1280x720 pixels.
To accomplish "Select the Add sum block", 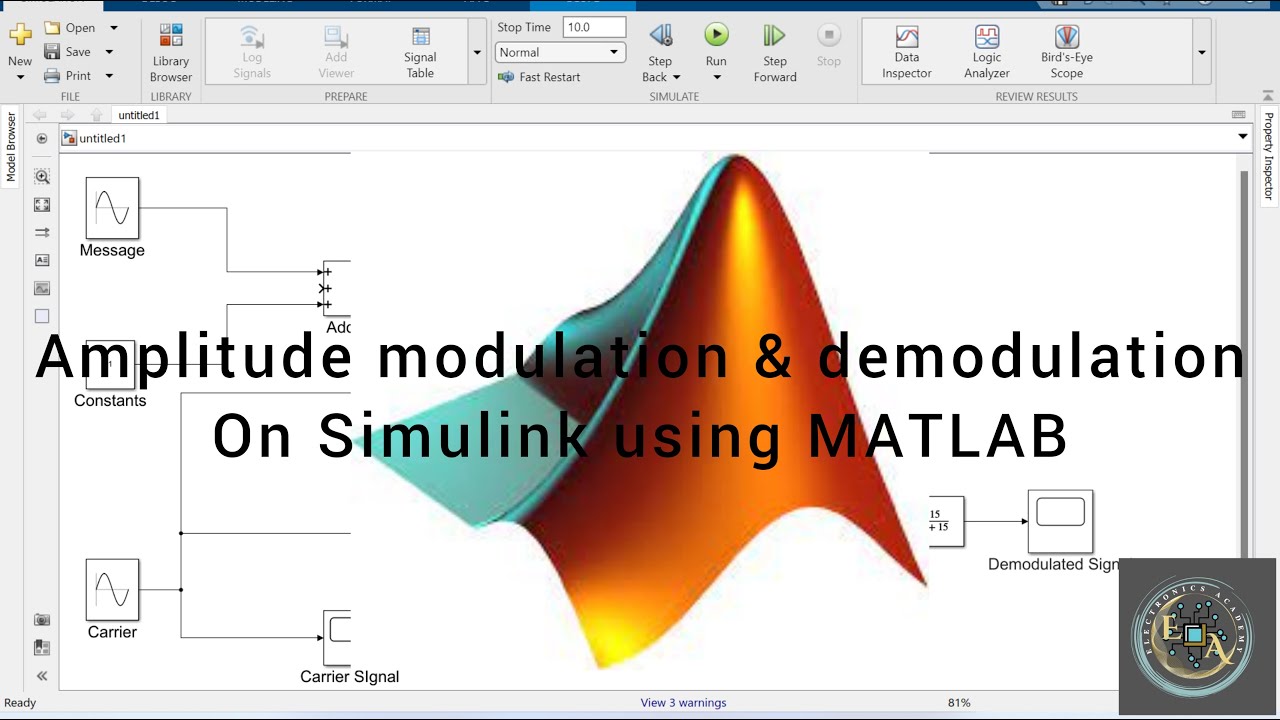I will point(336,287).
